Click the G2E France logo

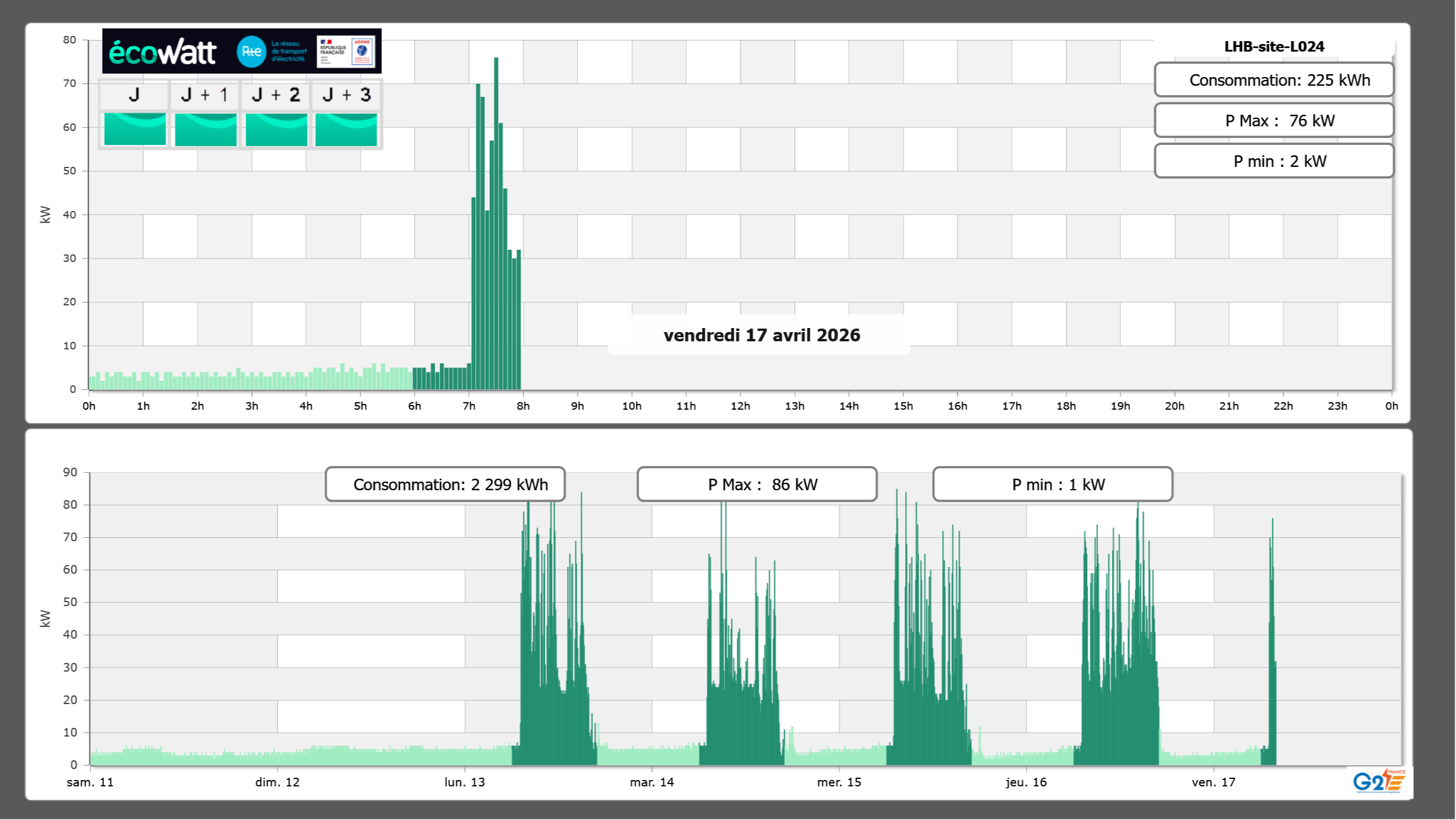click(x=1379, y=781)
